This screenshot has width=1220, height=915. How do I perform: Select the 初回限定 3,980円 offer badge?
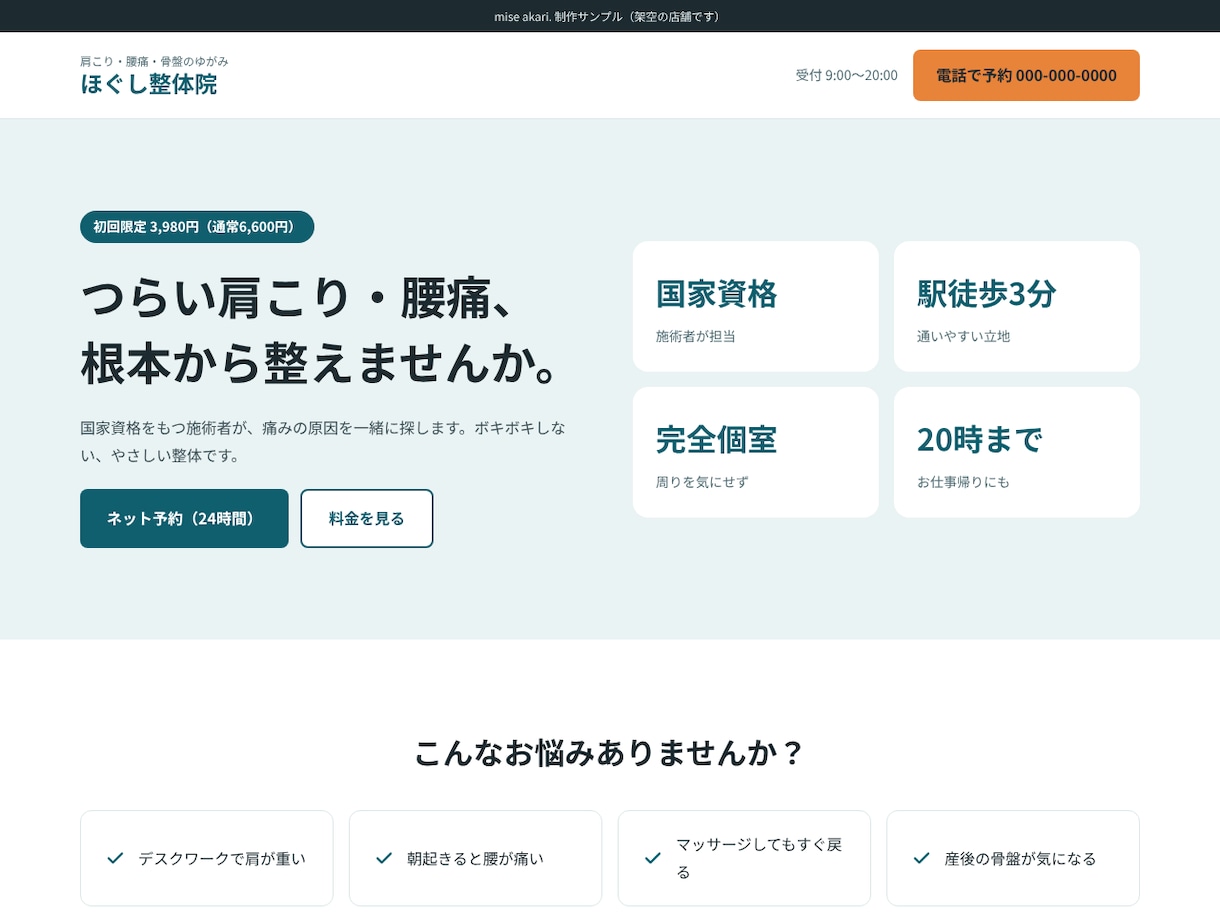(197, 227)
